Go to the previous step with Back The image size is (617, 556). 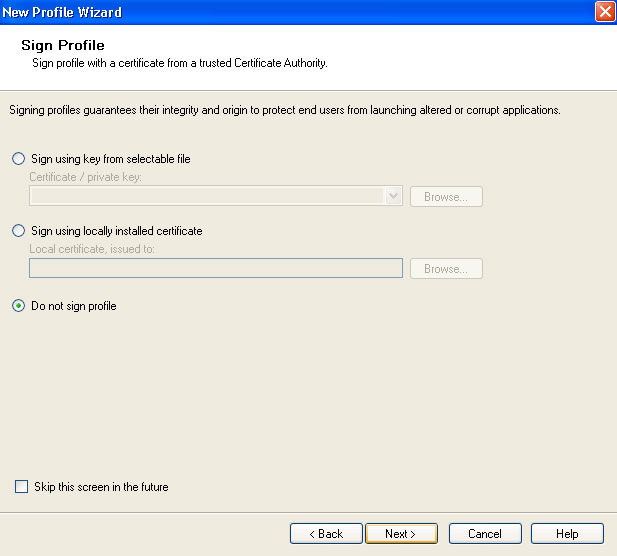[326, 534]
